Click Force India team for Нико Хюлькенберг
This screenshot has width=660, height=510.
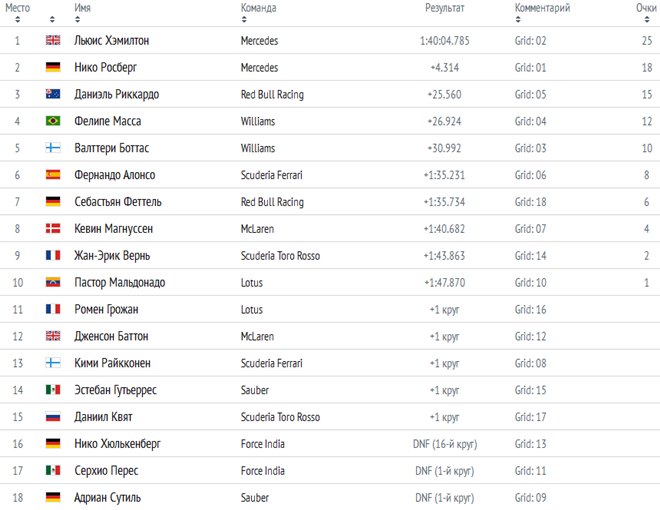(263, 444)
